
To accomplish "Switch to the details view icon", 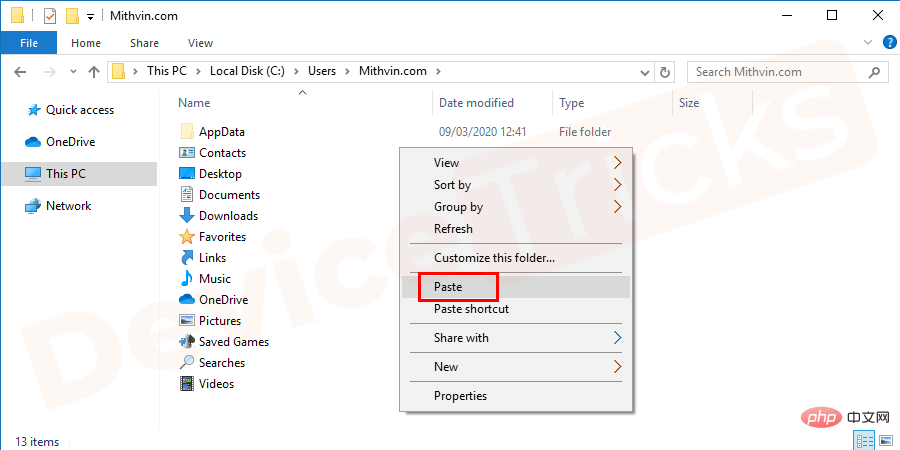I will (864, 441).
